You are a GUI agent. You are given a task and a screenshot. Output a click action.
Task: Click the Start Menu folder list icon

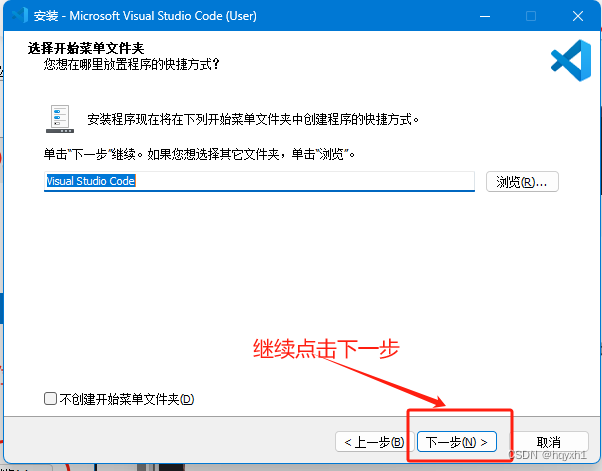coord(60,119)
